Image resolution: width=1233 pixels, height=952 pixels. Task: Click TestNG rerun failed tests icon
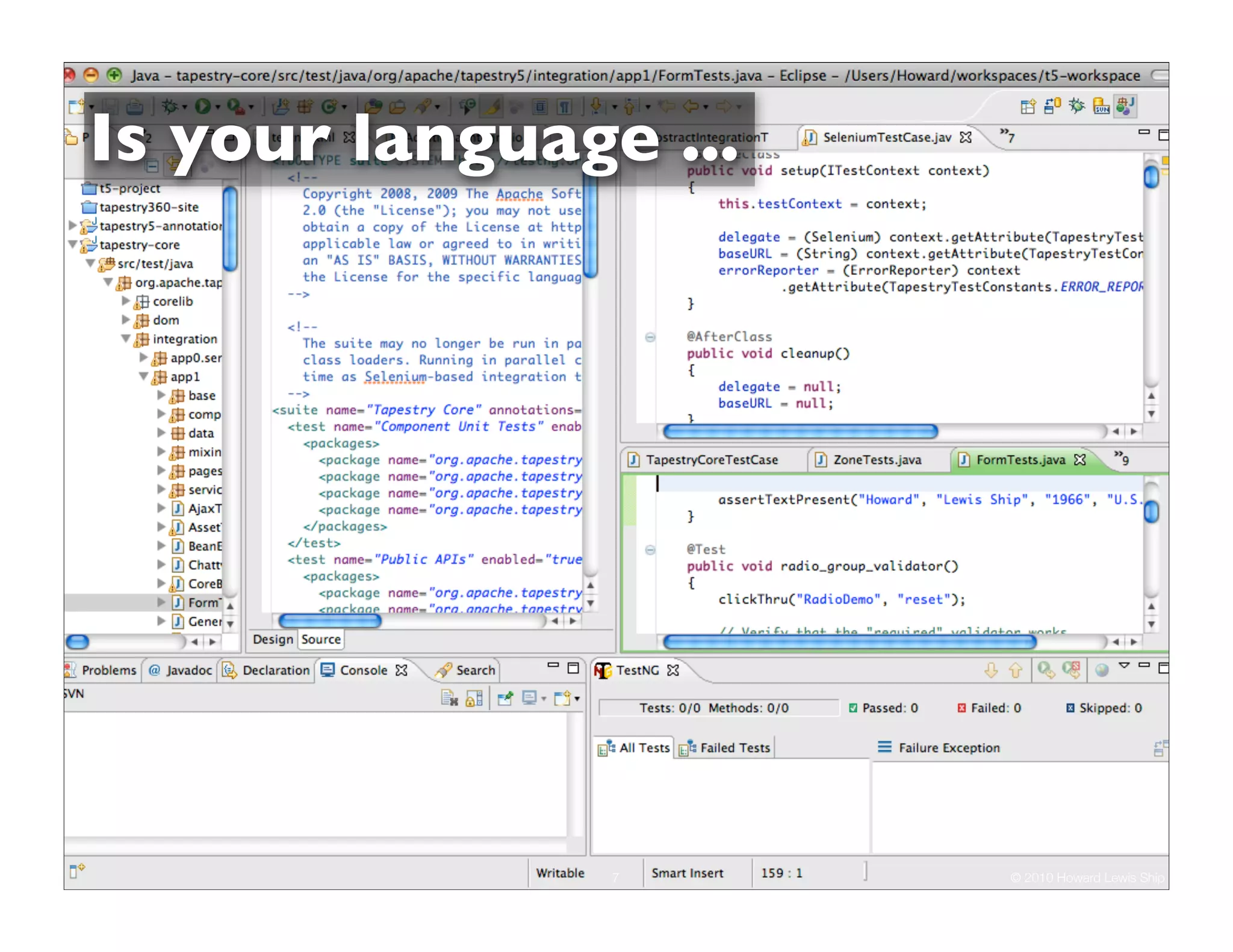coord(1071,670)
